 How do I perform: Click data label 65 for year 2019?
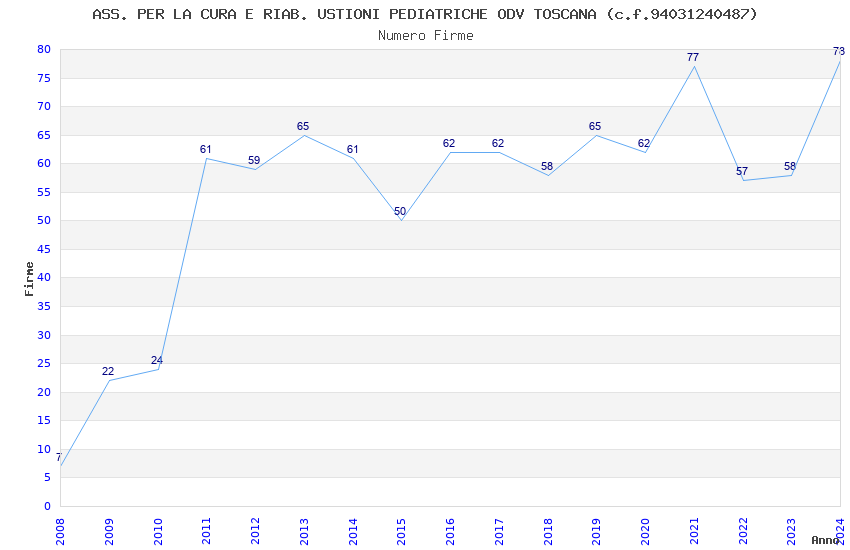point(595,126)
